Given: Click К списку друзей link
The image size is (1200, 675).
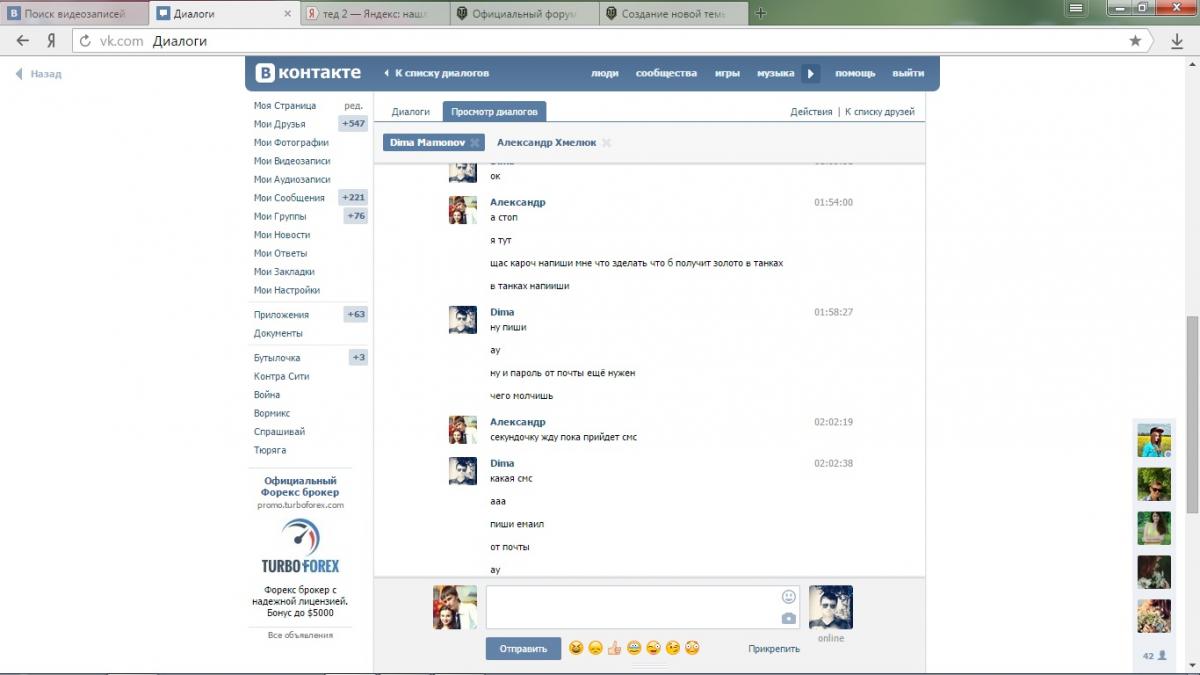Looking at the screenshot, I should click(x=880, y=112).
